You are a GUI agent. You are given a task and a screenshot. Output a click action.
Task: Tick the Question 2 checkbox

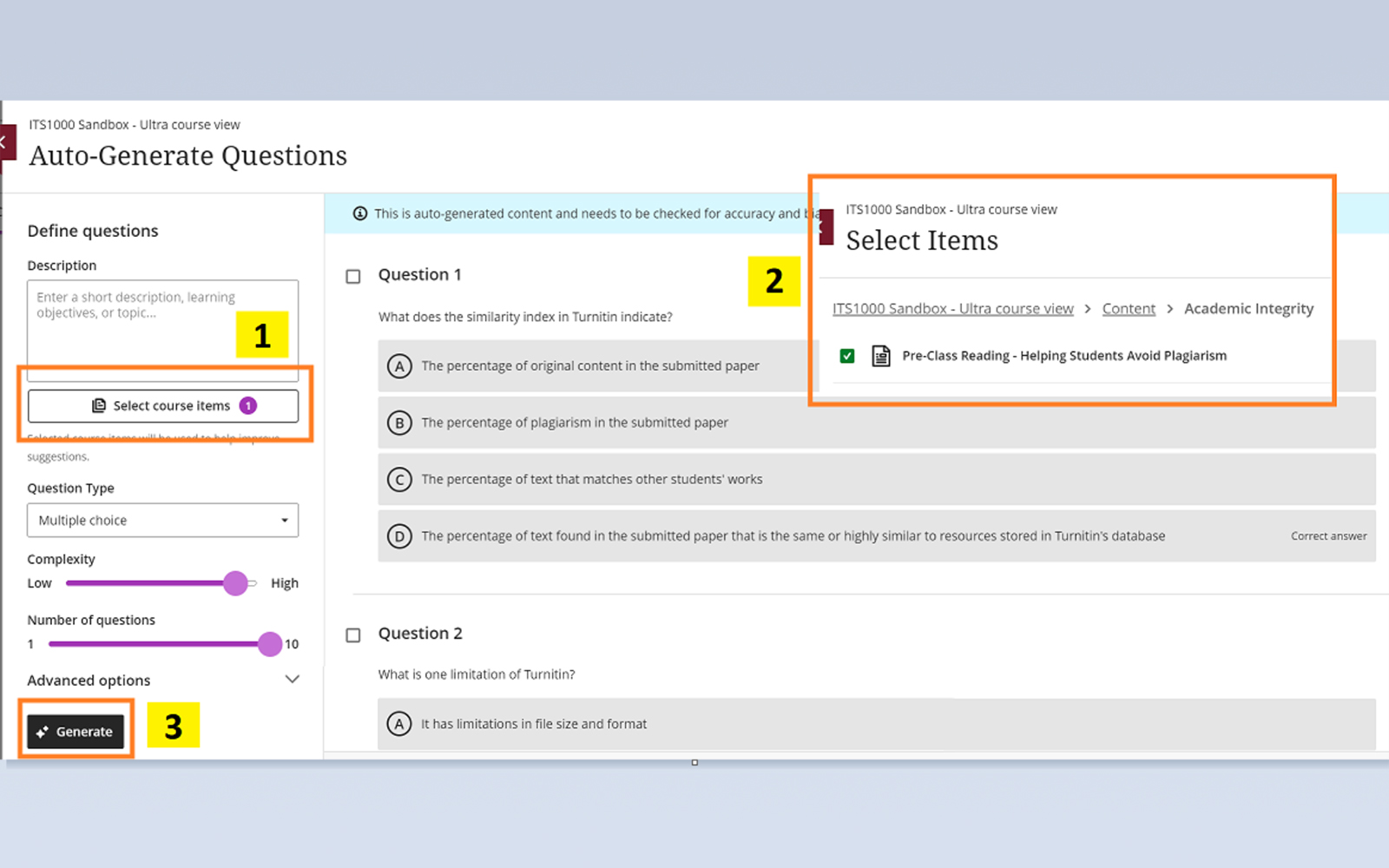coord(353,635)
